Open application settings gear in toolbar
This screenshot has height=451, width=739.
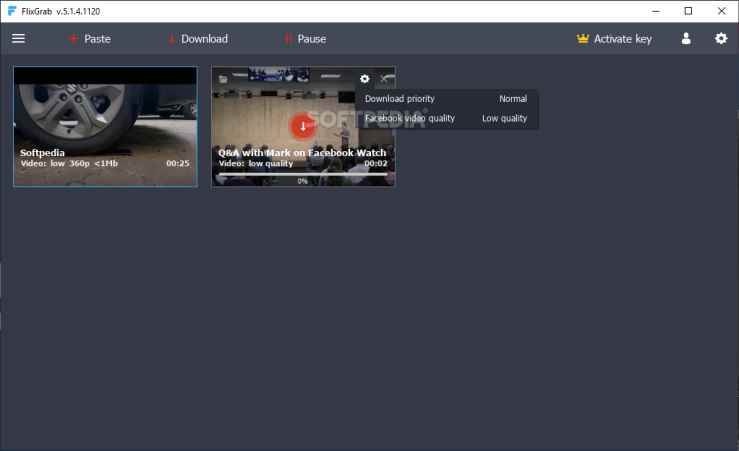[721, 39]
